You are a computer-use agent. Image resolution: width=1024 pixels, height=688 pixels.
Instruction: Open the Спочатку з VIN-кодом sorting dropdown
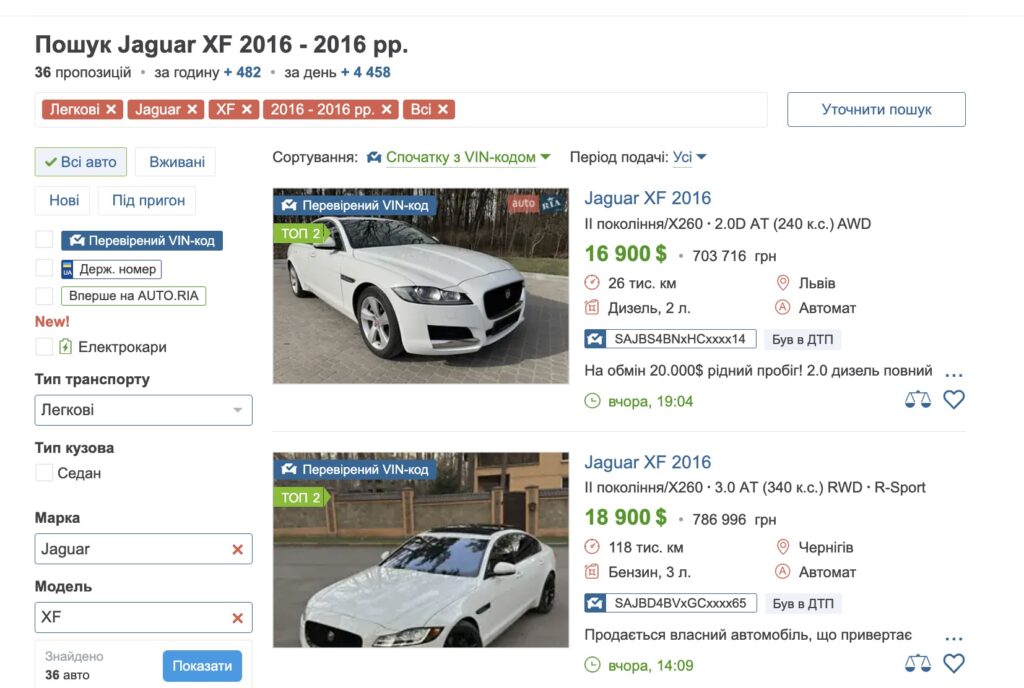click(x=460, y=157)
